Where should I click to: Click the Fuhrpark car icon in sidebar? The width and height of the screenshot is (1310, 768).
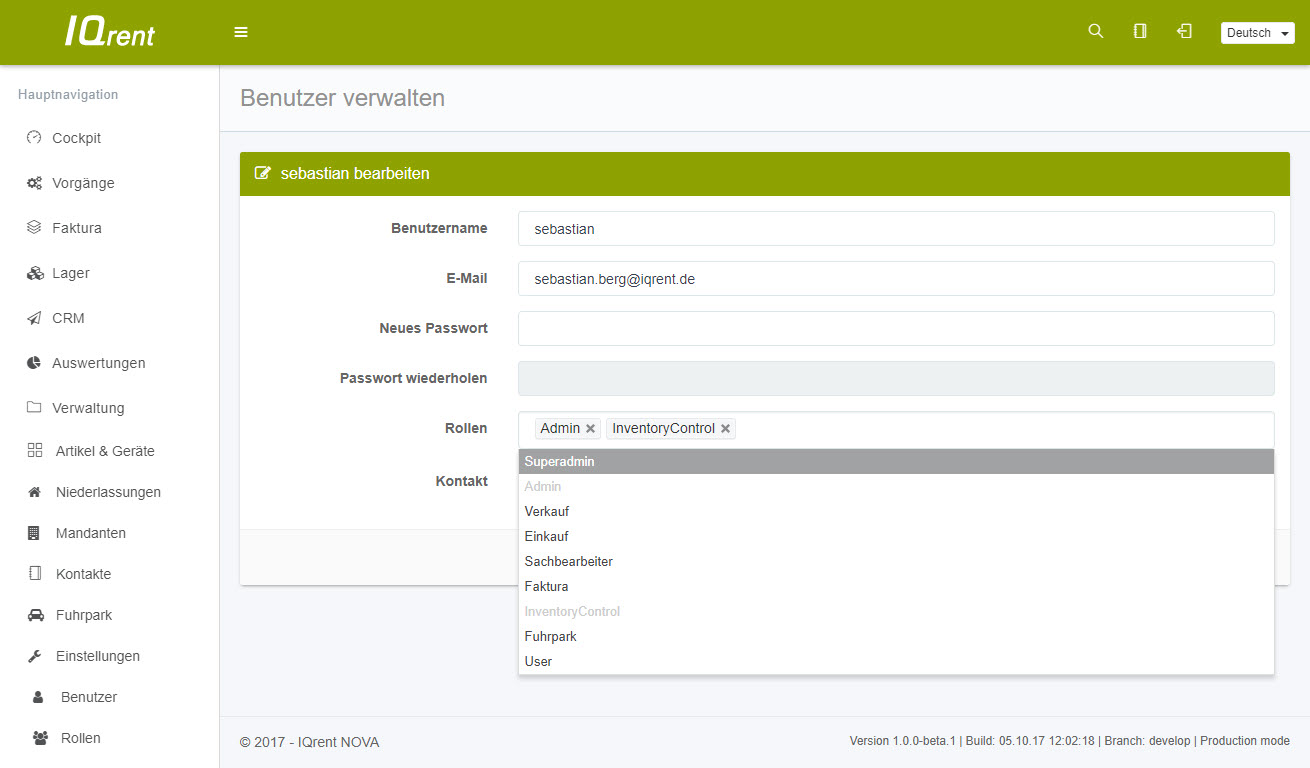(x=36, y=615)
